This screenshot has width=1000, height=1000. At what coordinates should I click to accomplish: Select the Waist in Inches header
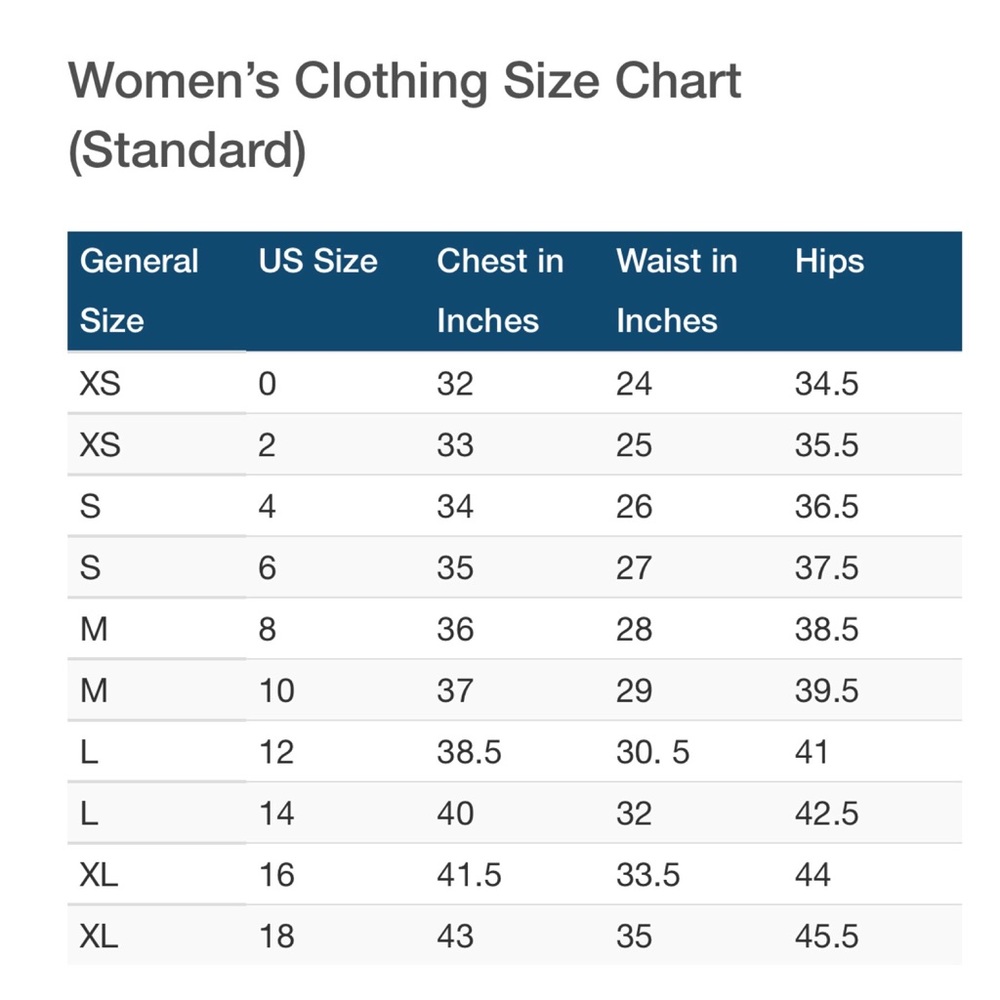[x=676, y=290]
